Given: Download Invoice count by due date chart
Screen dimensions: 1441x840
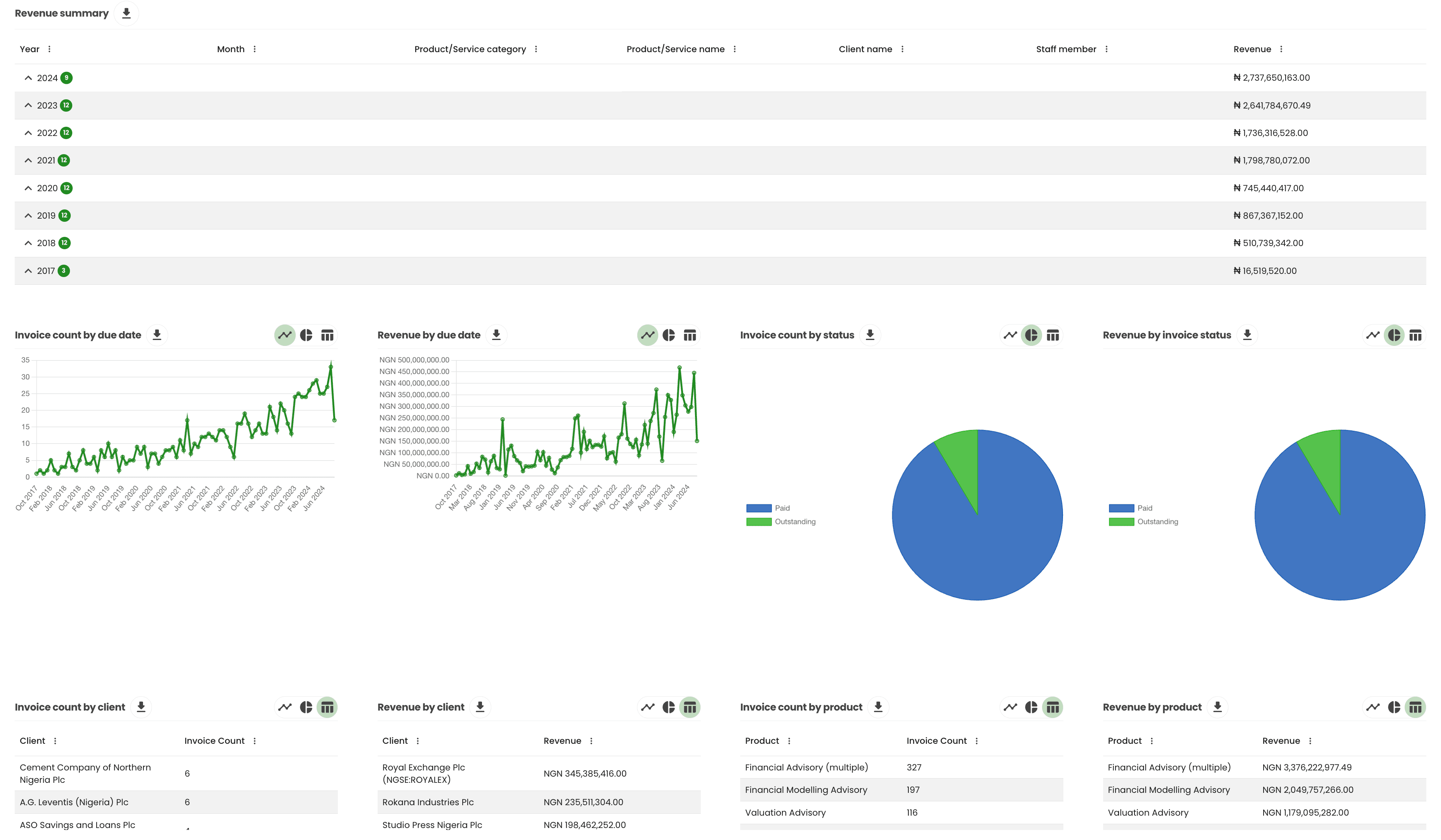Looking at the screenshot, I should (x=157, y=335).
